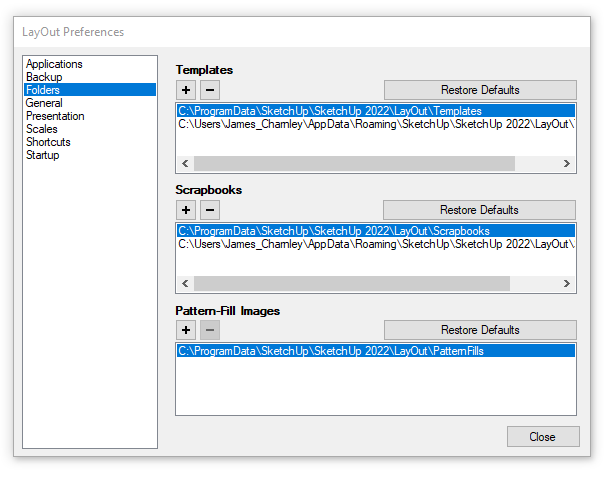Add a new Scrapbooks folder with plus icon

(186, 210)
